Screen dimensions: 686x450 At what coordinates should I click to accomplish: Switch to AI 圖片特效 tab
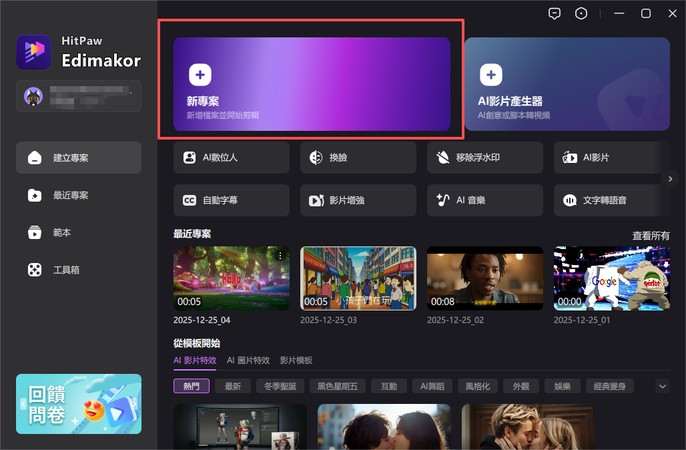tap(248, 360)
